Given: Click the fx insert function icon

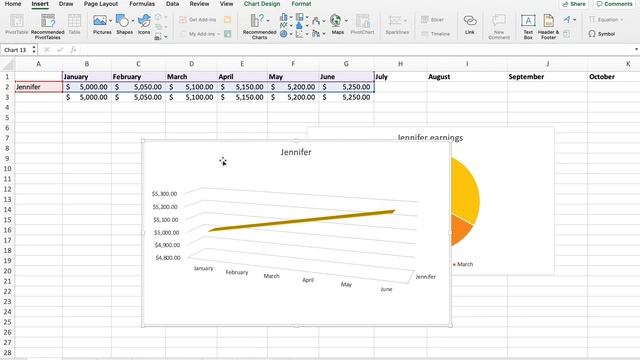Looking at the screenshot, I should click(x=73, y=50).
